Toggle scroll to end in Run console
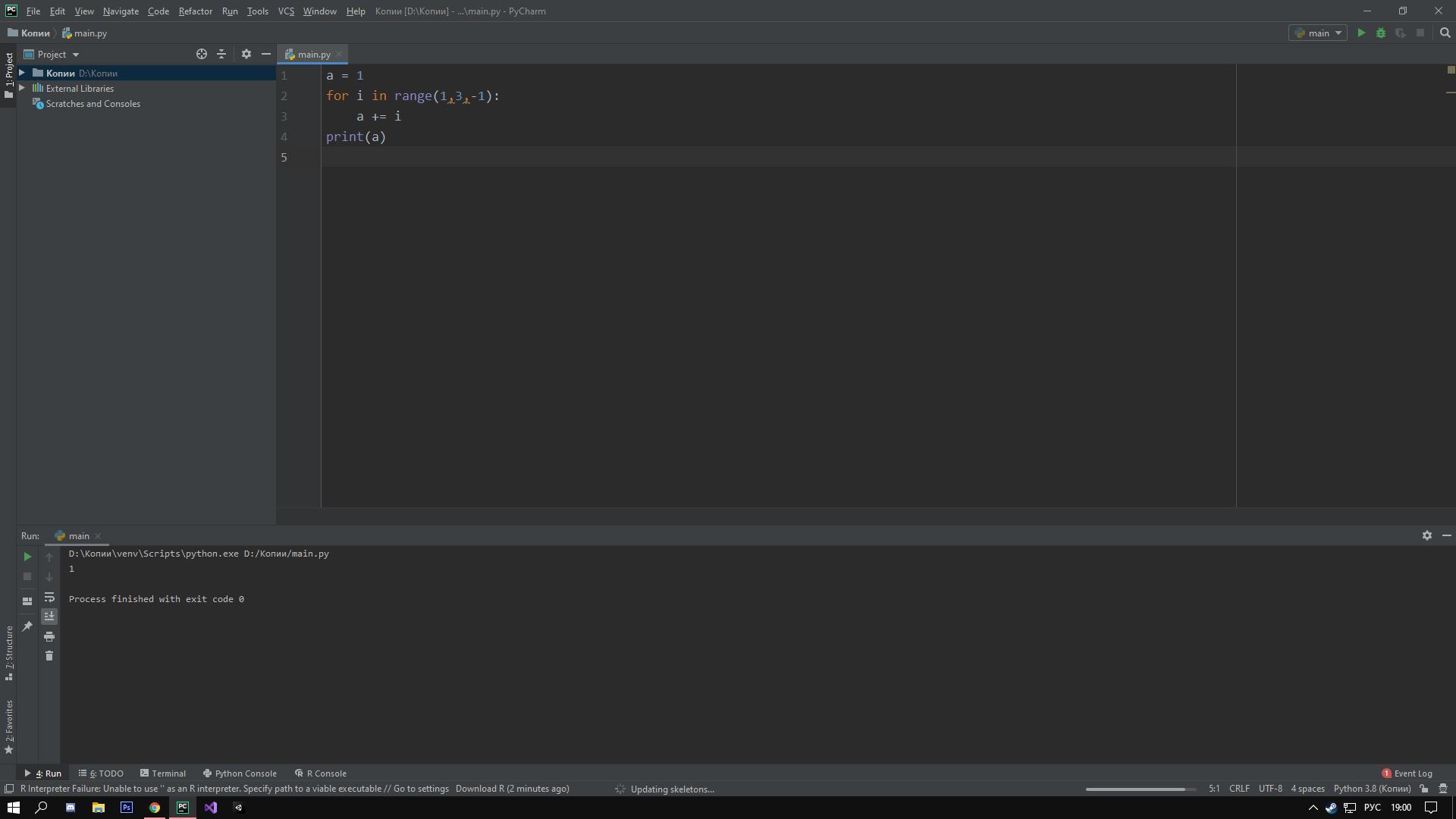 [x=49, y=616]
